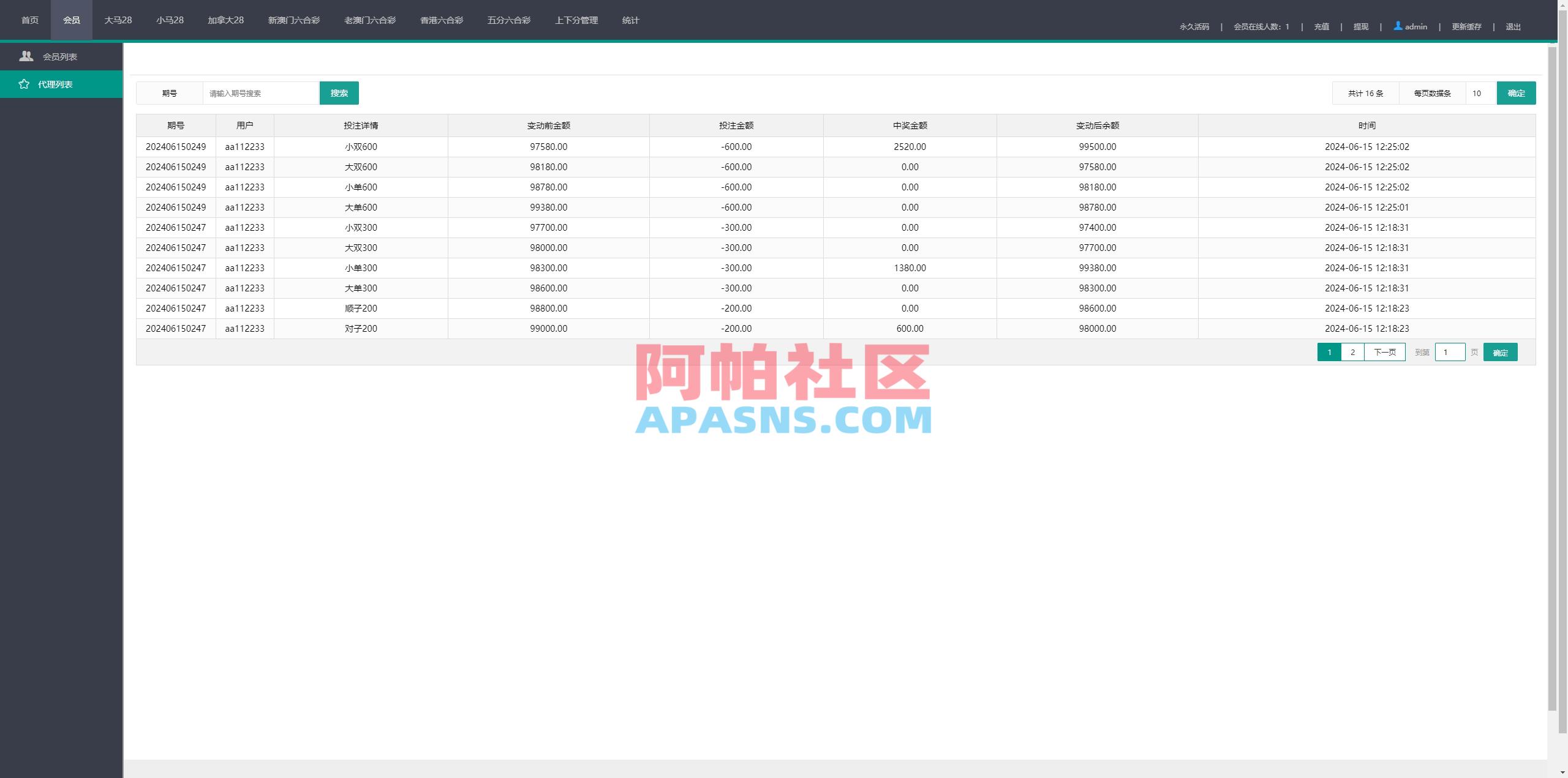
Task: Select the page number jump input box
Action: (1450, 352)
